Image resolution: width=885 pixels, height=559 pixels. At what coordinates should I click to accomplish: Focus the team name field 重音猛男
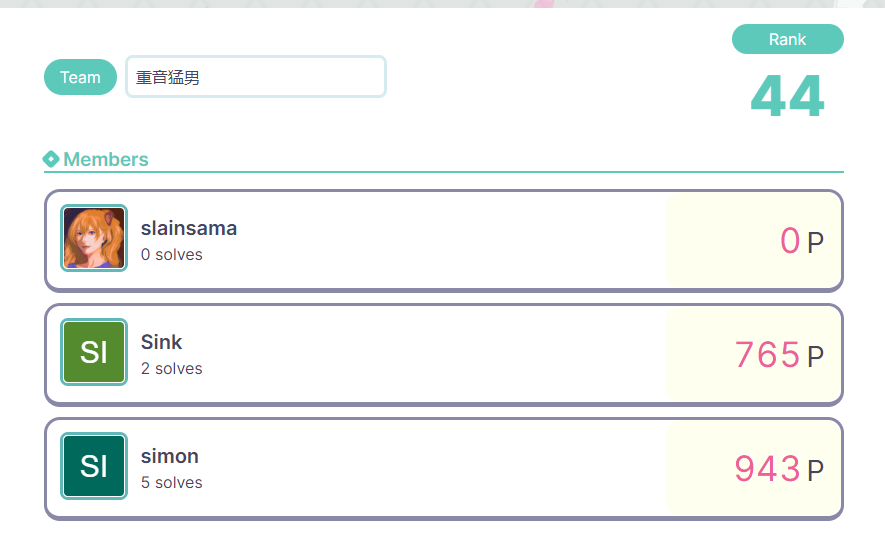pos(256,77)
